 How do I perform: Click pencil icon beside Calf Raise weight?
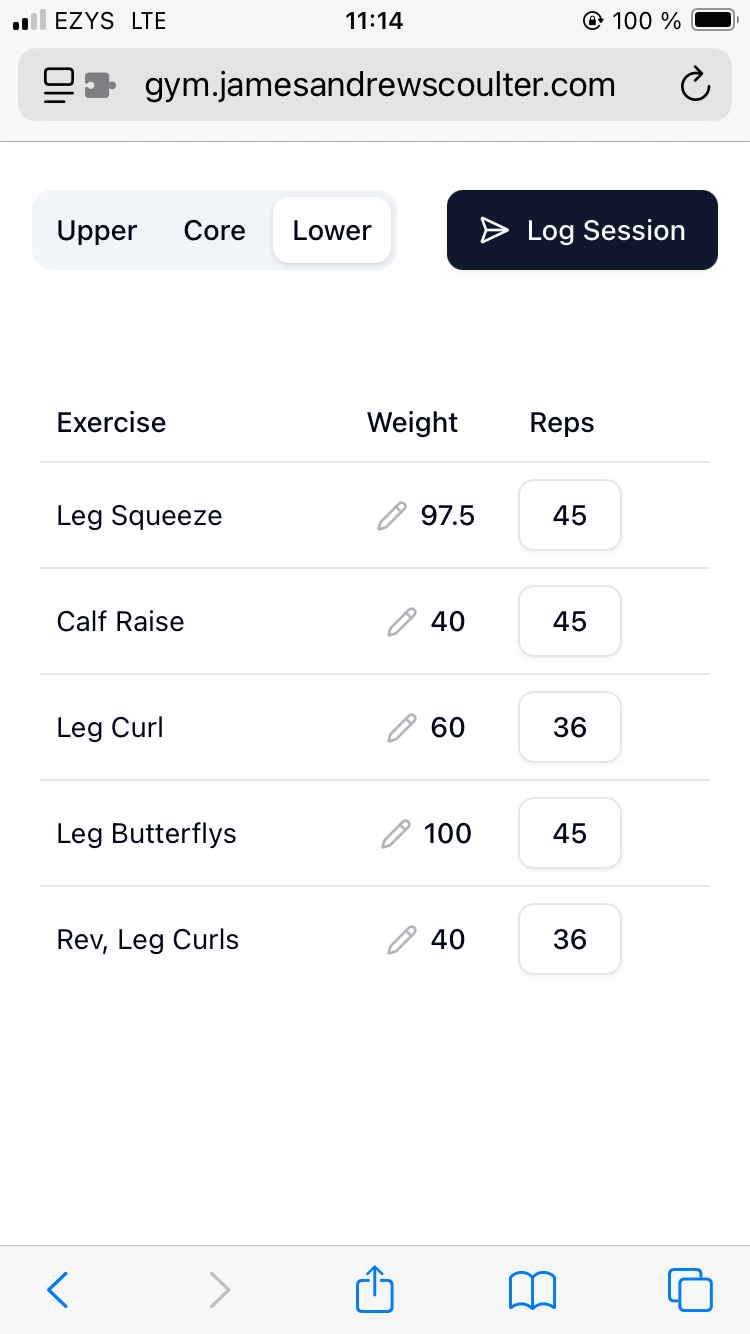coord(401,622)
